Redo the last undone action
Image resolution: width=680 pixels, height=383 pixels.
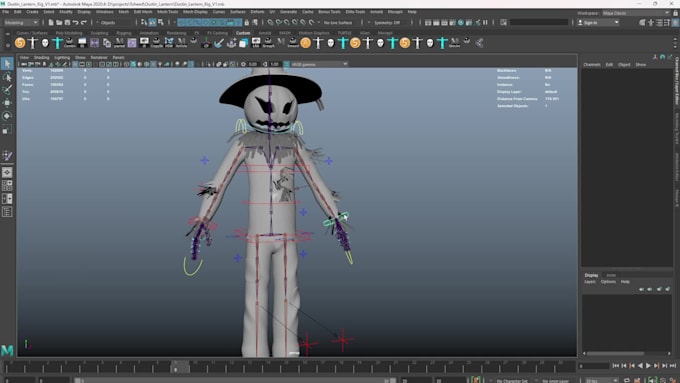click(84, 22)
